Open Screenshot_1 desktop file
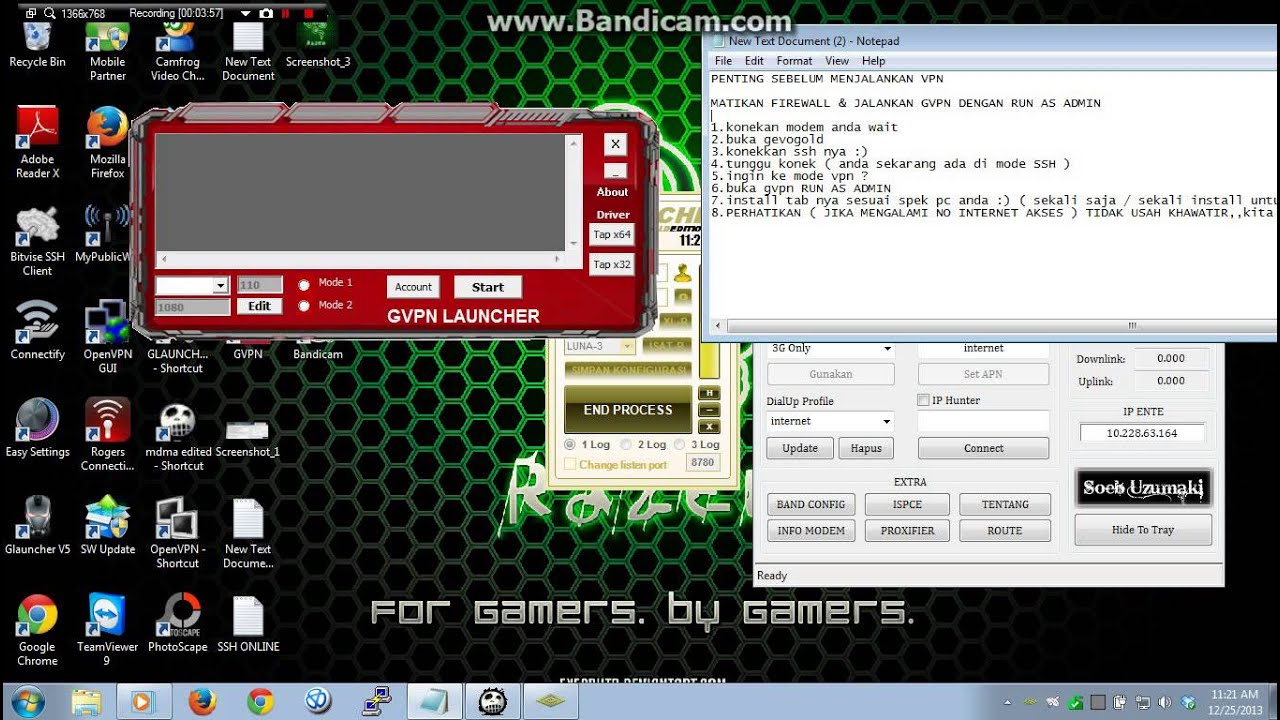1280x720 pixels. click(x=248, y=436)
